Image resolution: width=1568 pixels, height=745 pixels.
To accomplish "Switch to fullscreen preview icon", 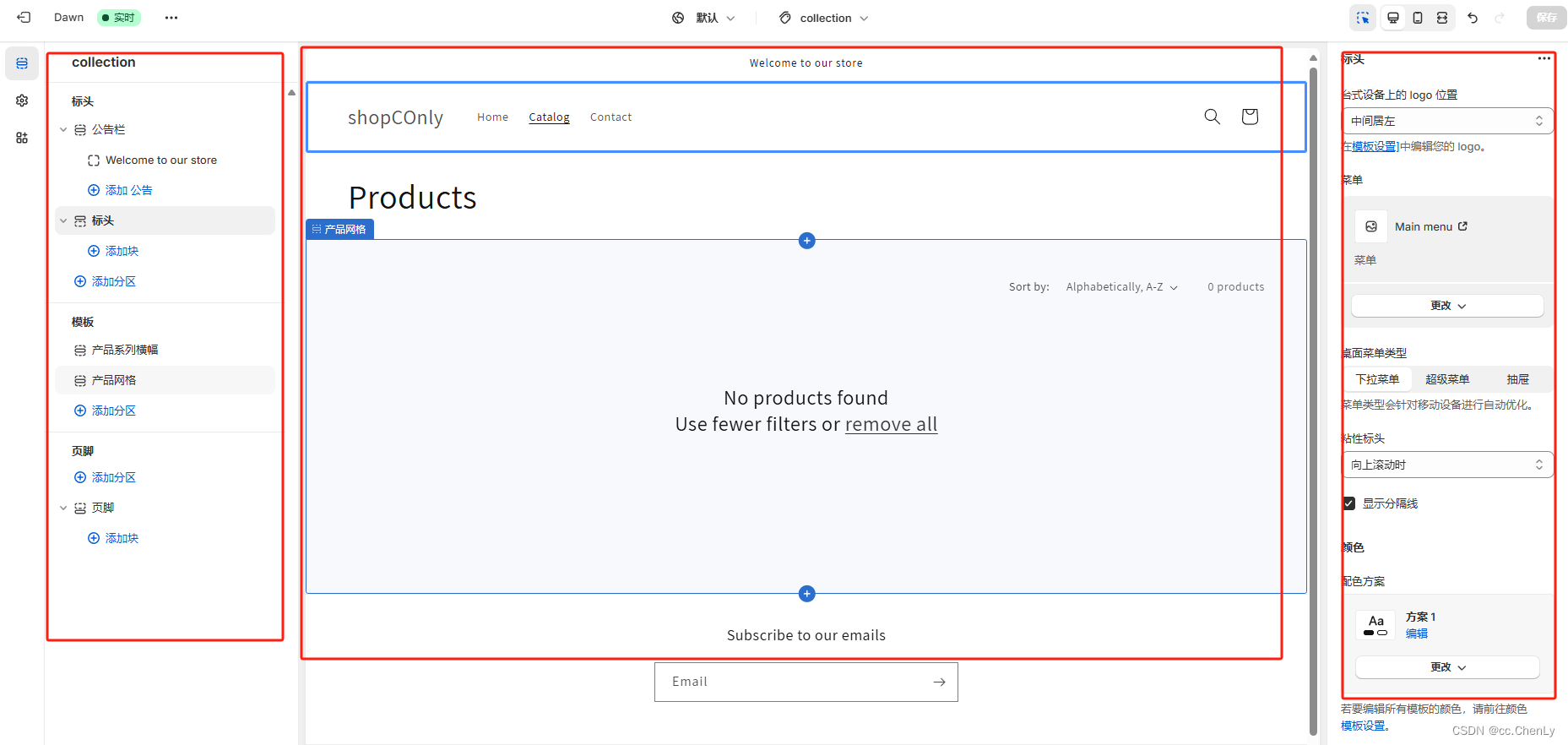I will 1442,18.
